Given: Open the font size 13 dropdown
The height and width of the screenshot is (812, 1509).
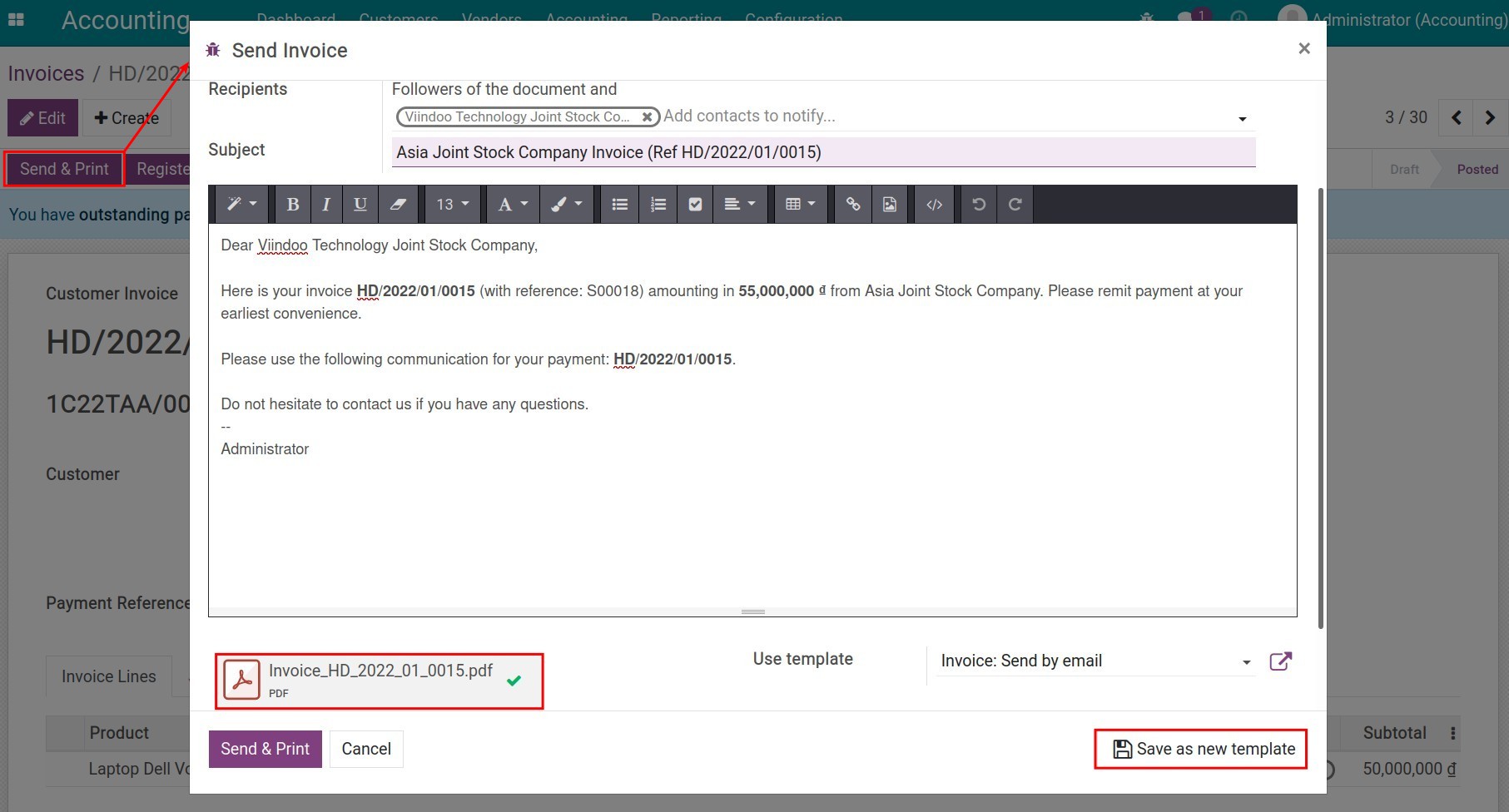Looking at the screenshot, I should click(x=452, y=204).
